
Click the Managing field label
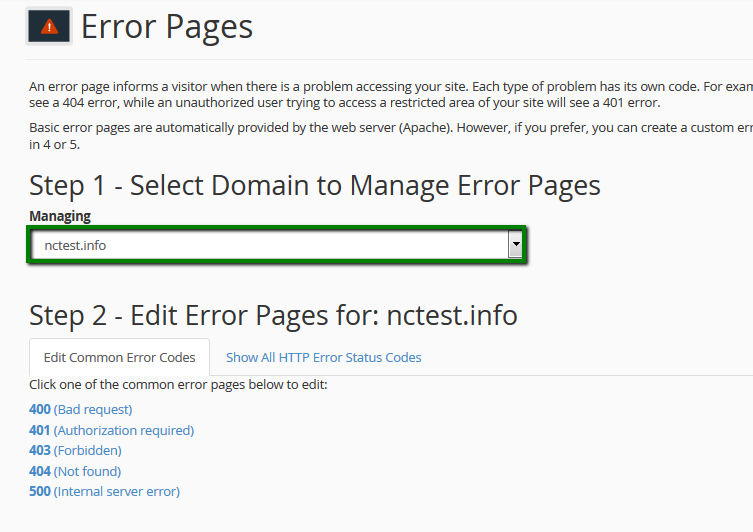click(x=60, y=216)
